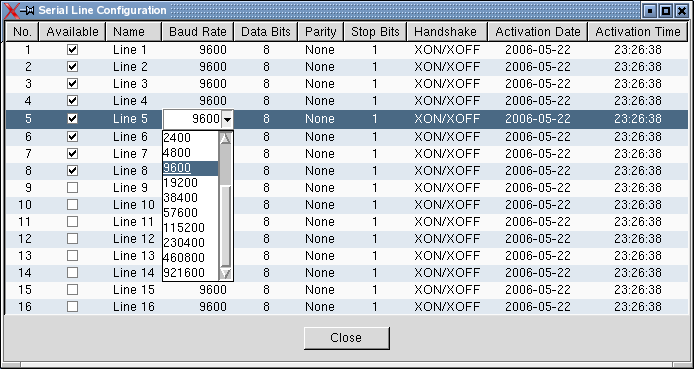The image size is (694, 369).
Task: Click the Baud Rate column header
Action: [x=198, y=32]
